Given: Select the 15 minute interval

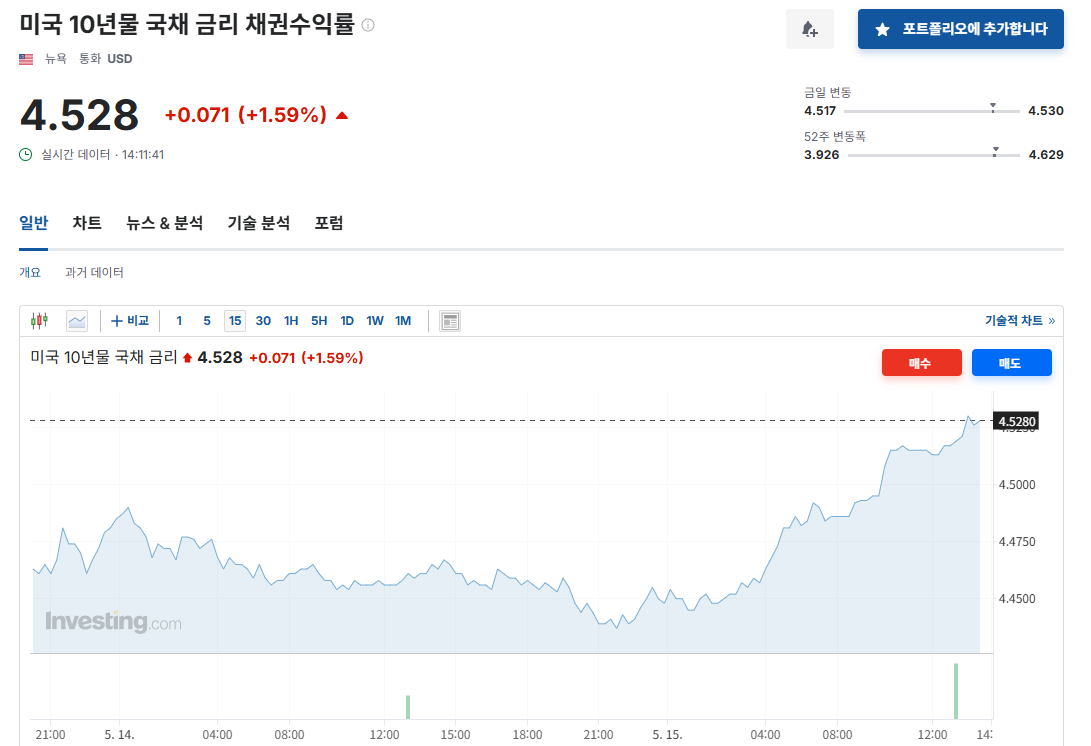Looking at the screenshot, I should [234, 321].
